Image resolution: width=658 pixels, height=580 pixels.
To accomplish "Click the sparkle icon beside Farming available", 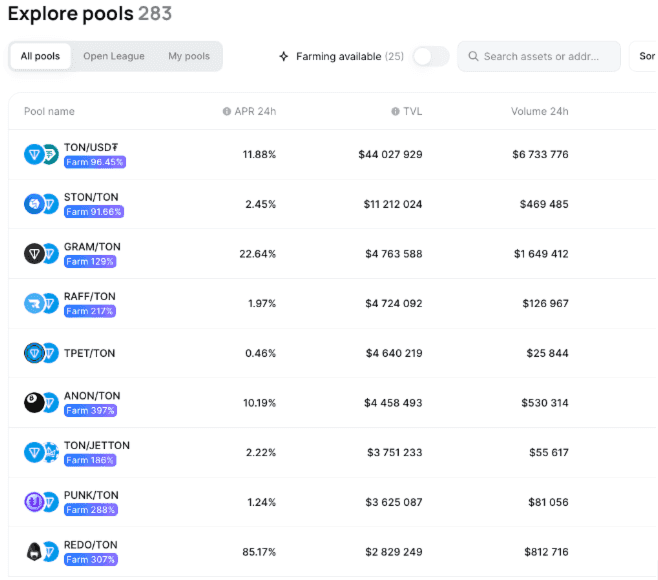I will (x=284, y=56).
